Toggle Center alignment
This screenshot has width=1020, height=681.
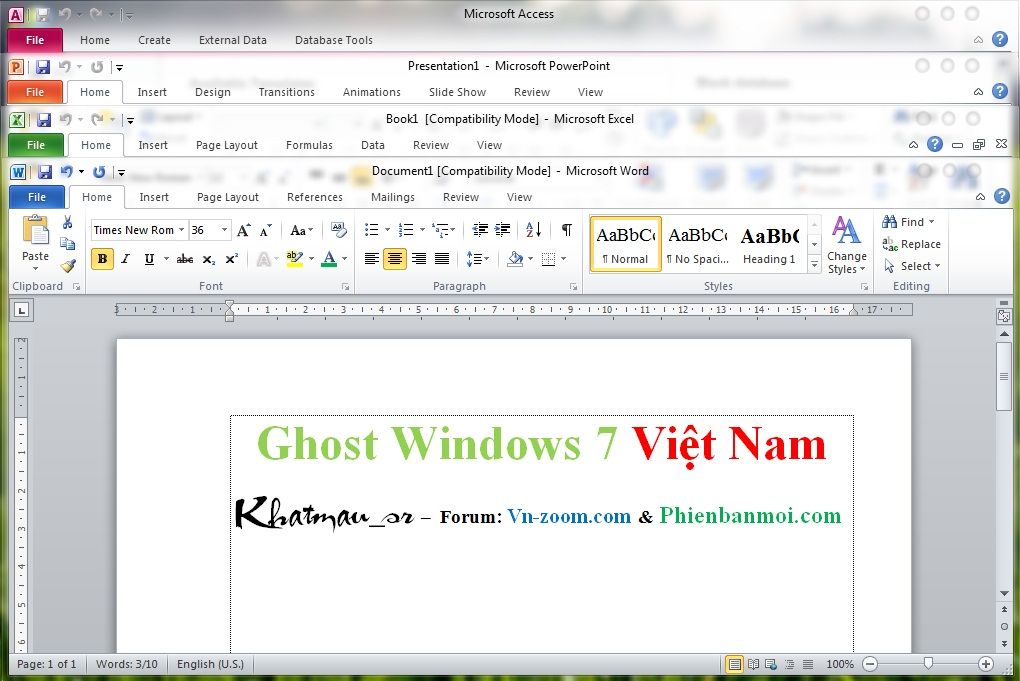coord(395,259)
